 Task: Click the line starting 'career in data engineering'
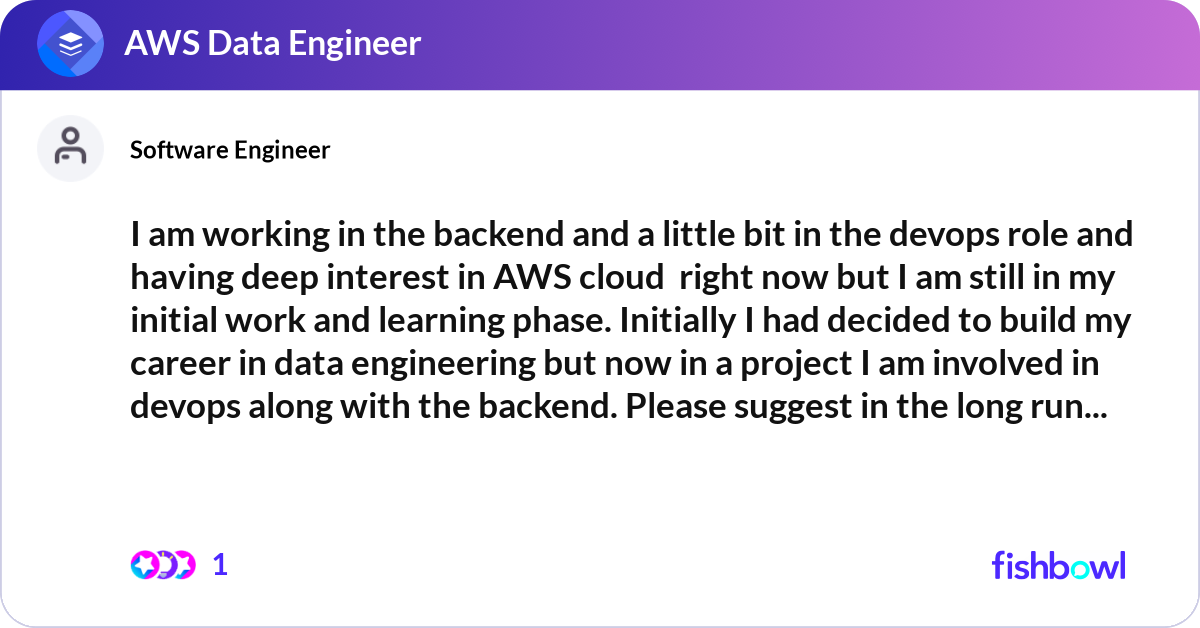point(615,364)
